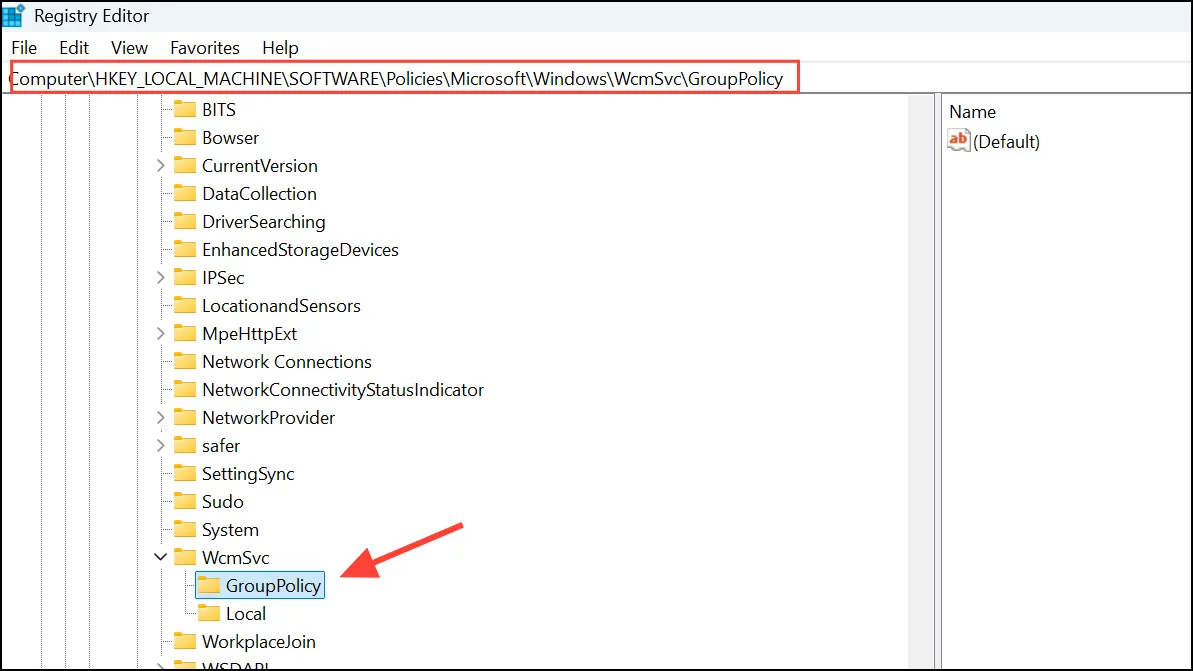Select the DataCollection folder icon
The image size is (1193, 671).
[x=185, y=193]
